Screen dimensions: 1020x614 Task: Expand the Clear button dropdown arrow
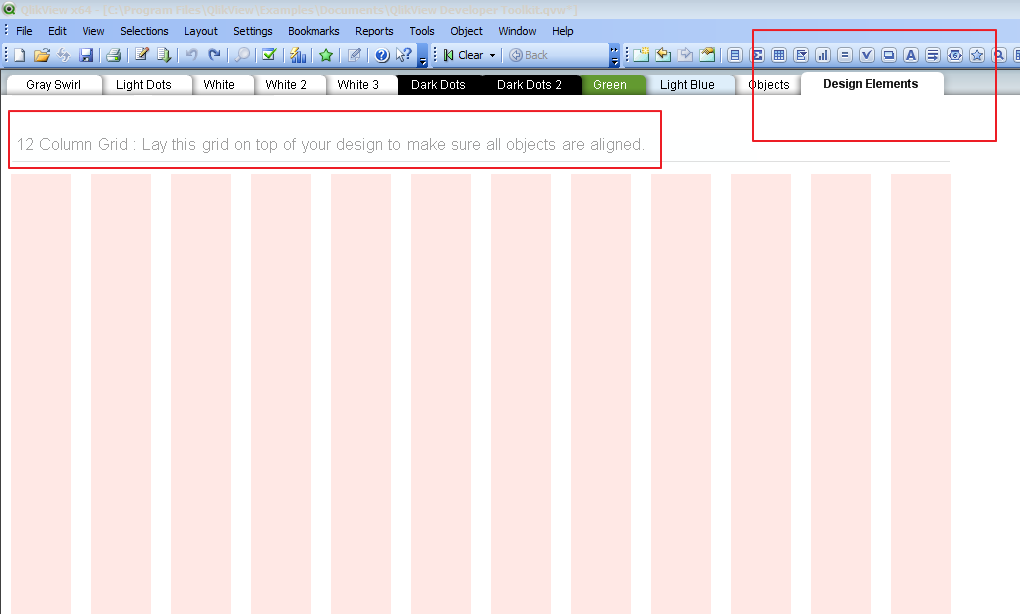pos(492,55)
